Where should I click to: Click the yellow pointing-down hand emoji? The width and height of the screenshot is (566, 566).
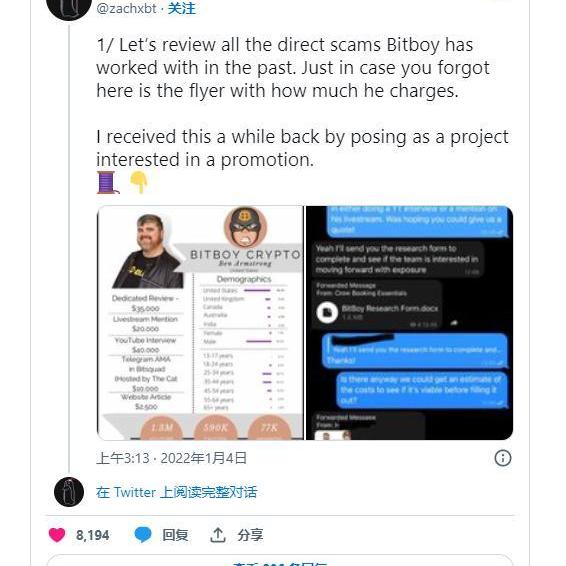point(139,182)
